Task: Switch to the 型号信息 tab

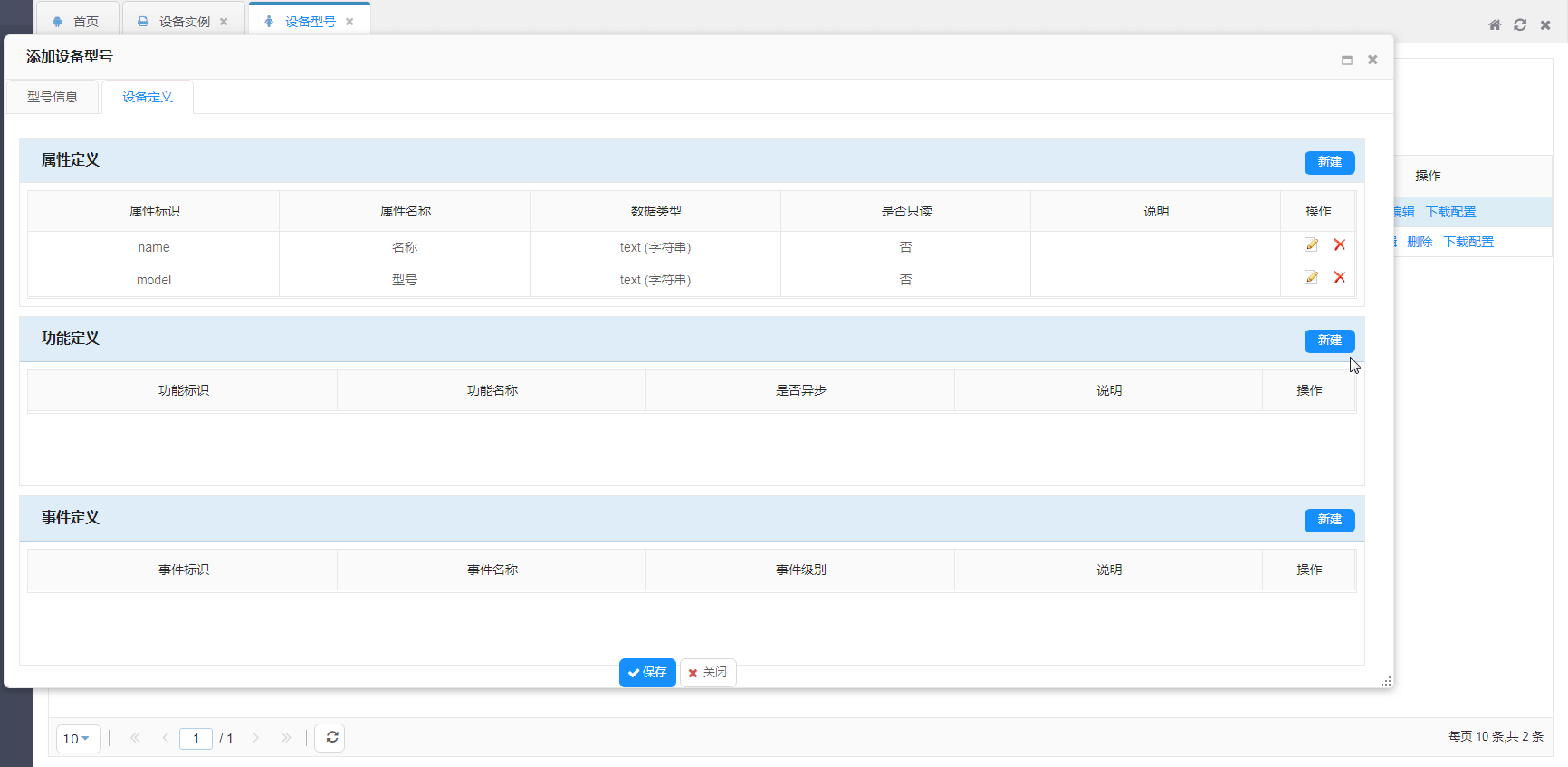Action: [53, 97]
